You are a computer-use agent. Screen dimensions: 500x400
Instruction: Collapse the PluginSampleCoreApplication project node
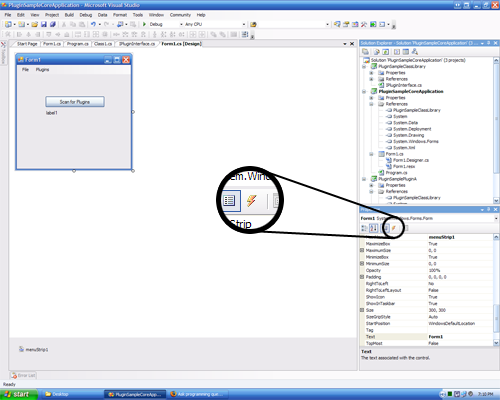tap(364, 91)
